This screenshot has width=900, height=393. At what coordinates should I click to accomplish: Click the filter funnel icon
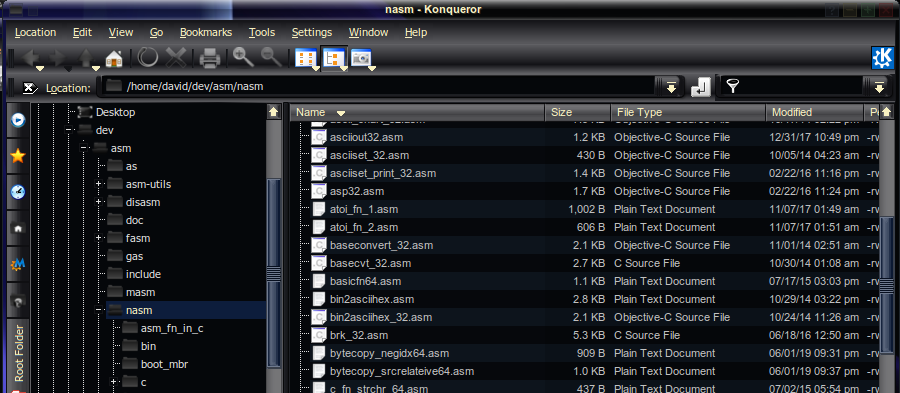point(732,87)
